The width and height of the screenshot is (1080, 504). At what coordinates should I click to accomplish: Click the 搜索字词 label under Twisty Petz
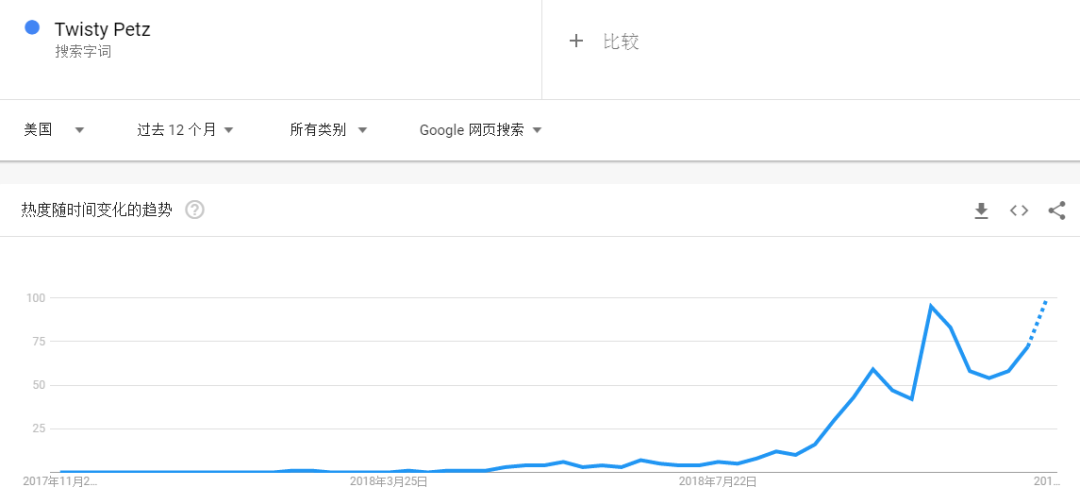click(x=83, y=52)
